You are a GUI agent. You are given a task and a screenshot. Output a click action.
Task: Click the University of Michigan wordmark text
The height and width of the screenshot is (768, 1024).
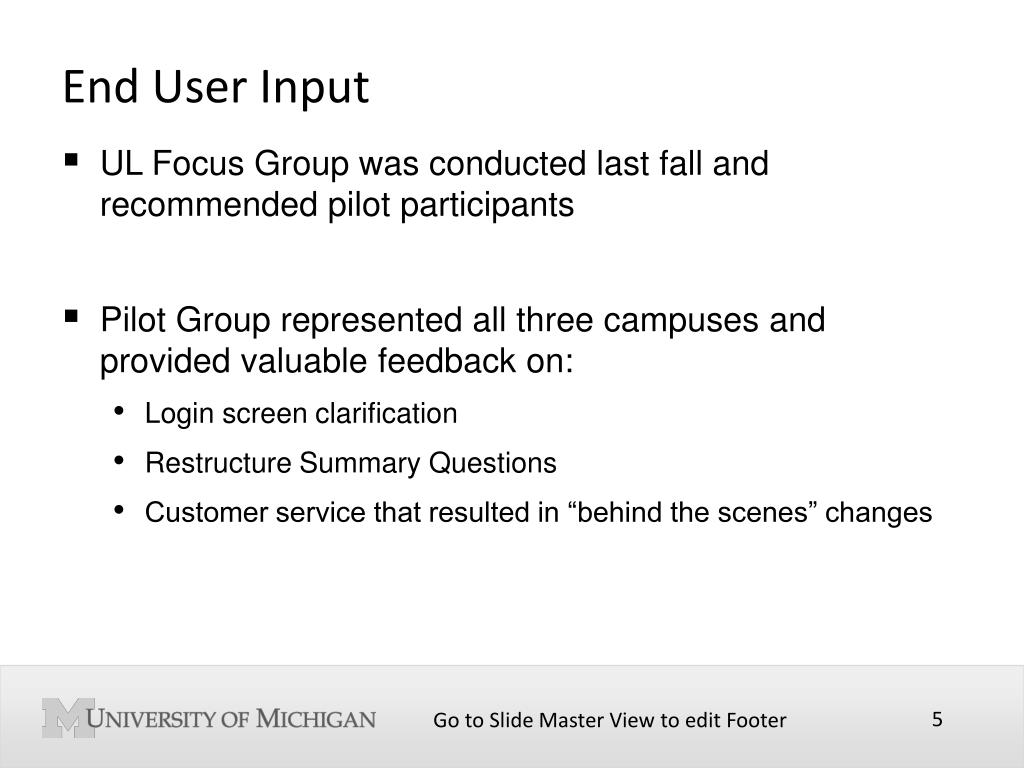[x=231, y=718]
